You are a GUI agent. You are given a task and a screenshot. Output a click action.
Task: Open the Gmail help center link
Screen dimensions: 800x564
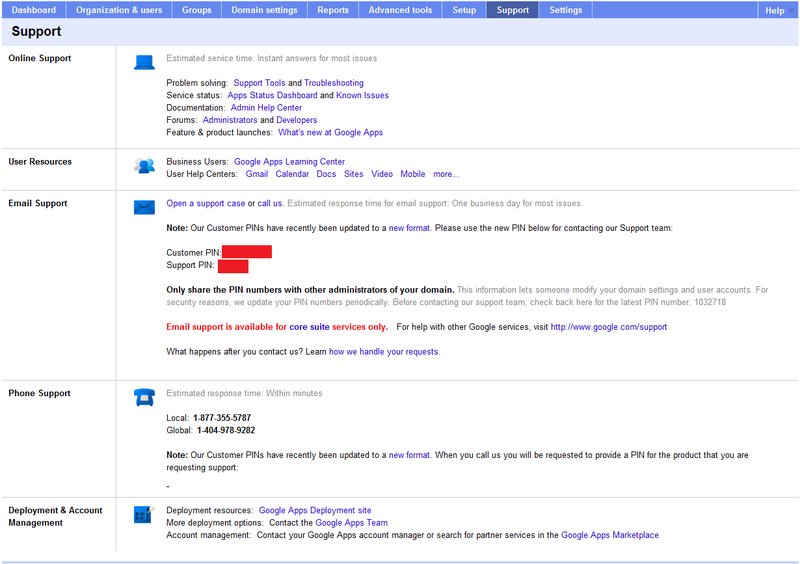(x=257, y=174)
